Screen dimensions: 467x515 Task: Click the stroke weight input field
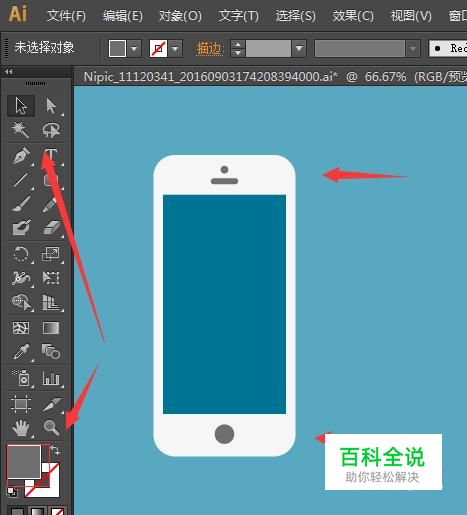click(x=268, y=49)
